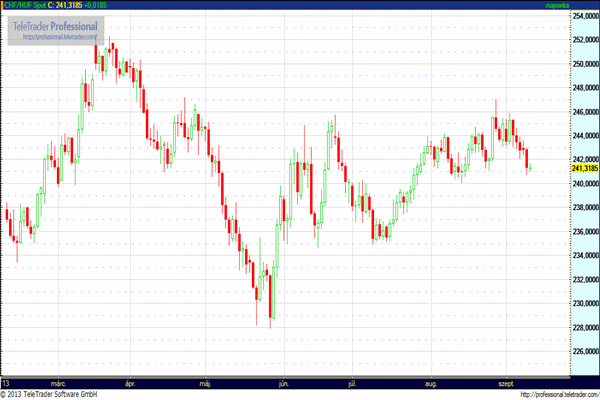Select the aug. month marker on timeline
The height and width of the screenshot is (400, 600).
coord(431,384)
